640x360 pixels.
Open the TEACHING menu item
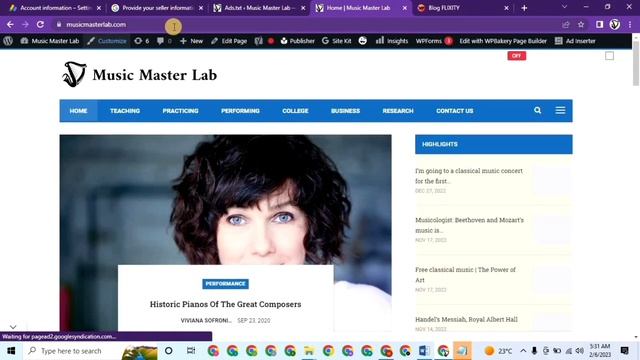click(x=125, y=111)
